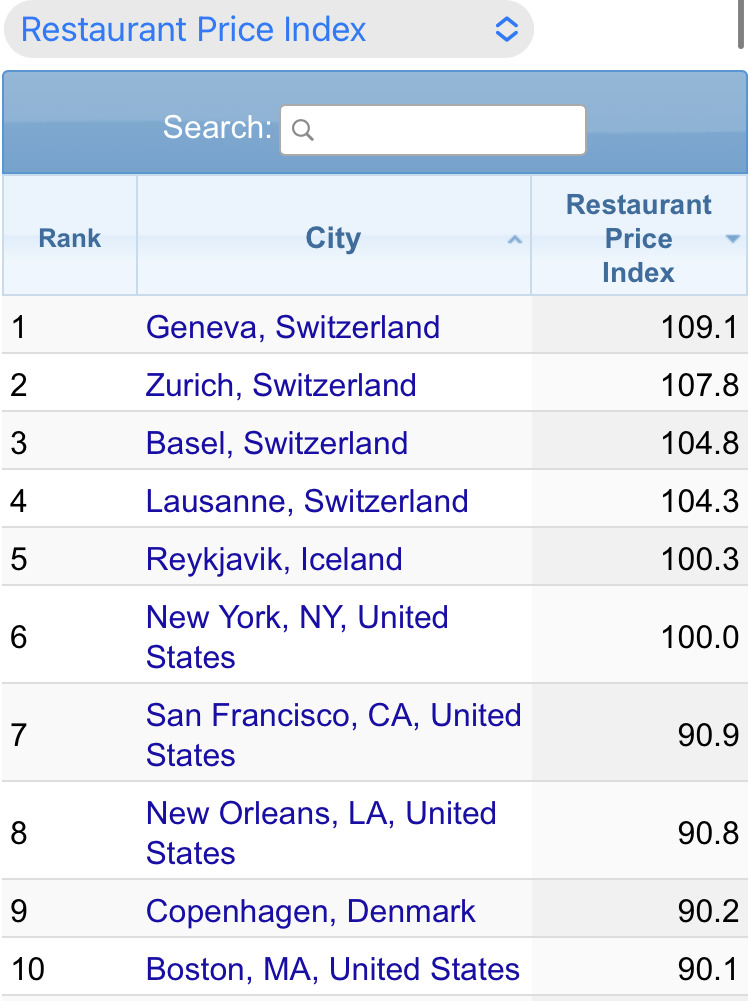
Task: Click the up-down chevron icon in selector
Action: click(x=507, y=29)
